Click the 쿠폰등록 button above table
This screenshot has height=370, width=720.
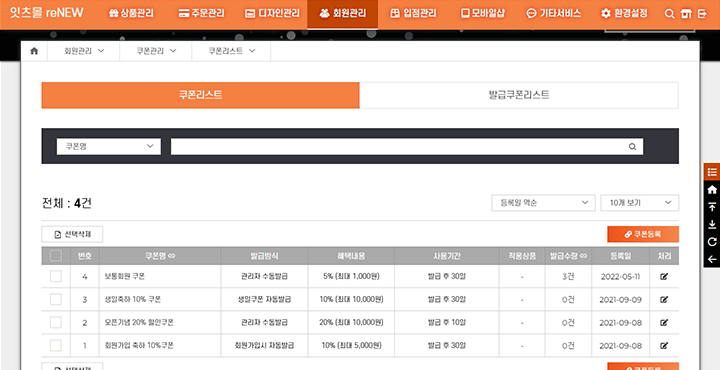643,235
